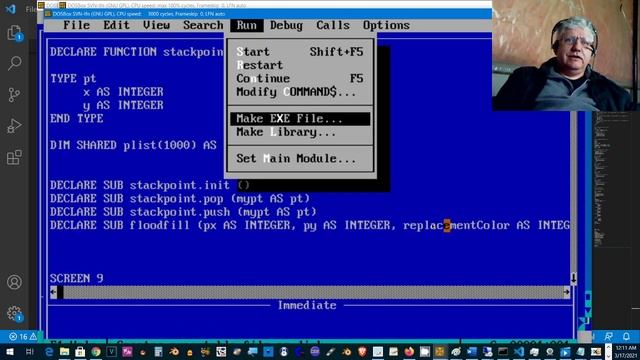
Task: Click vertical scrollbar down arrow in editor
Action: (x=573, y=279)
